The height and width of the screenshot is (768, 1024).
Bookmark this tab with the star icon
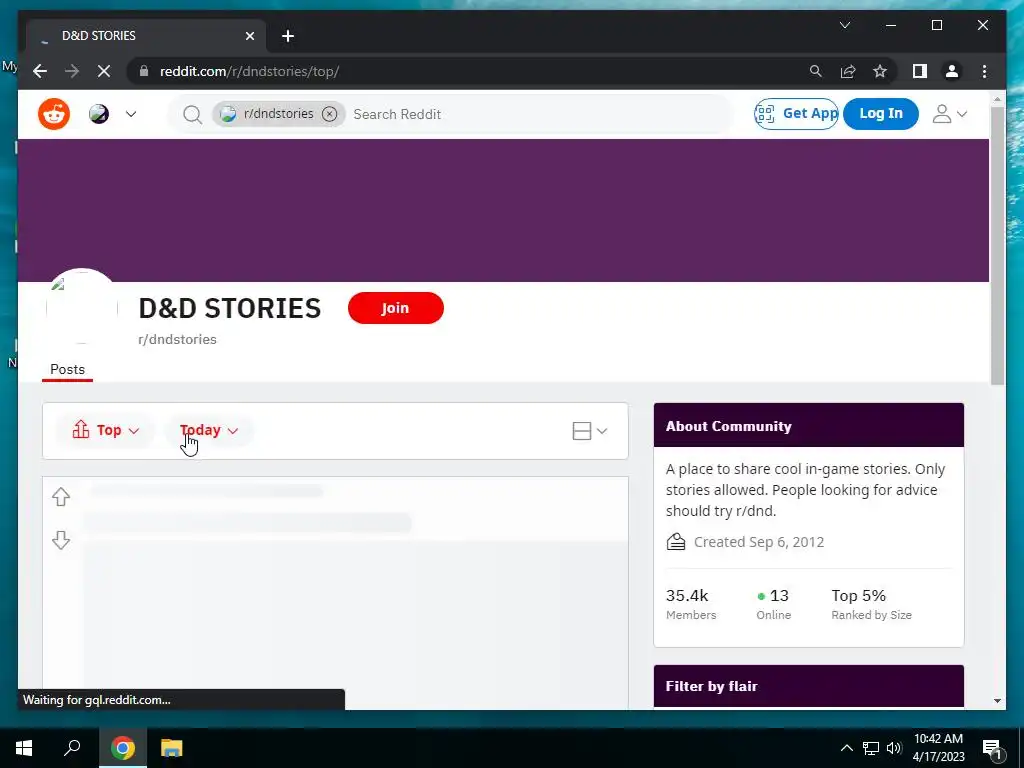coord(880,71)
